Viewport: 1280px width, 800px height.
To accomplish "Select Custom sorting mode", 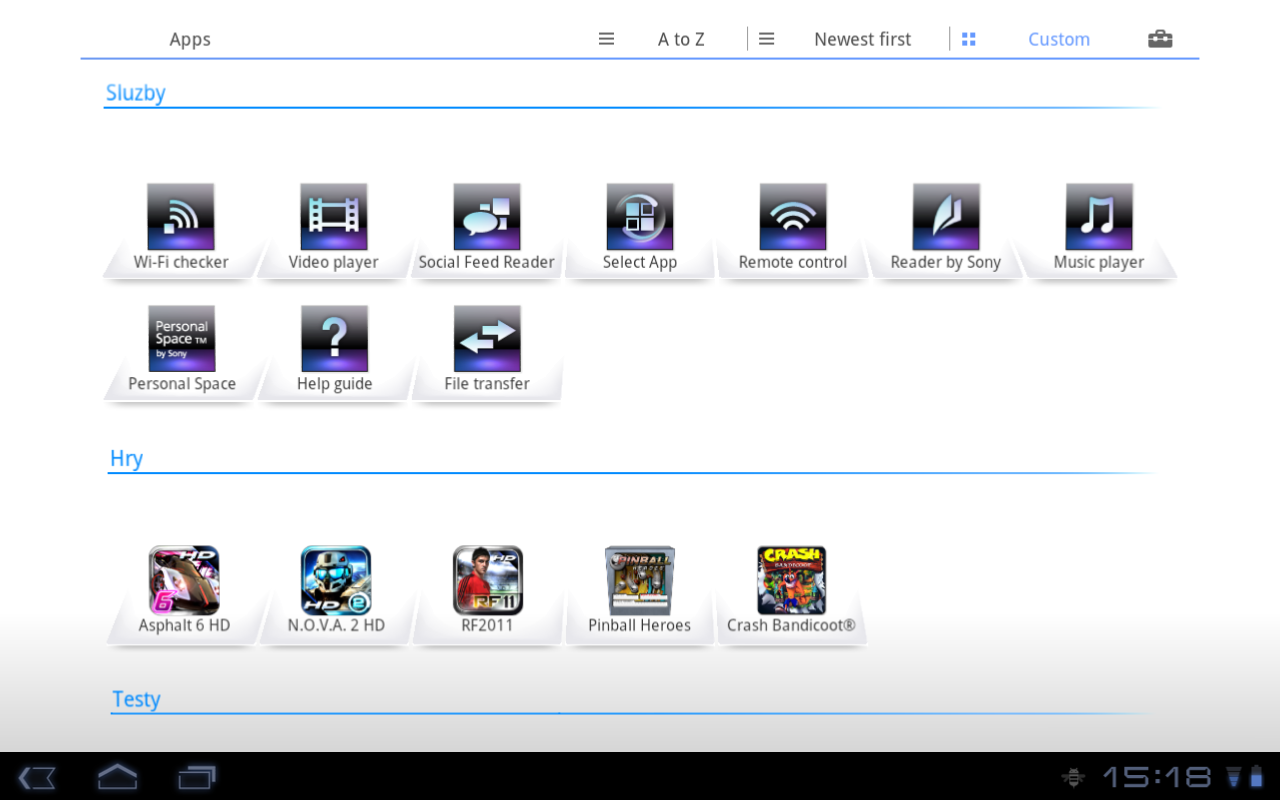I will (x=1059, y=38).
